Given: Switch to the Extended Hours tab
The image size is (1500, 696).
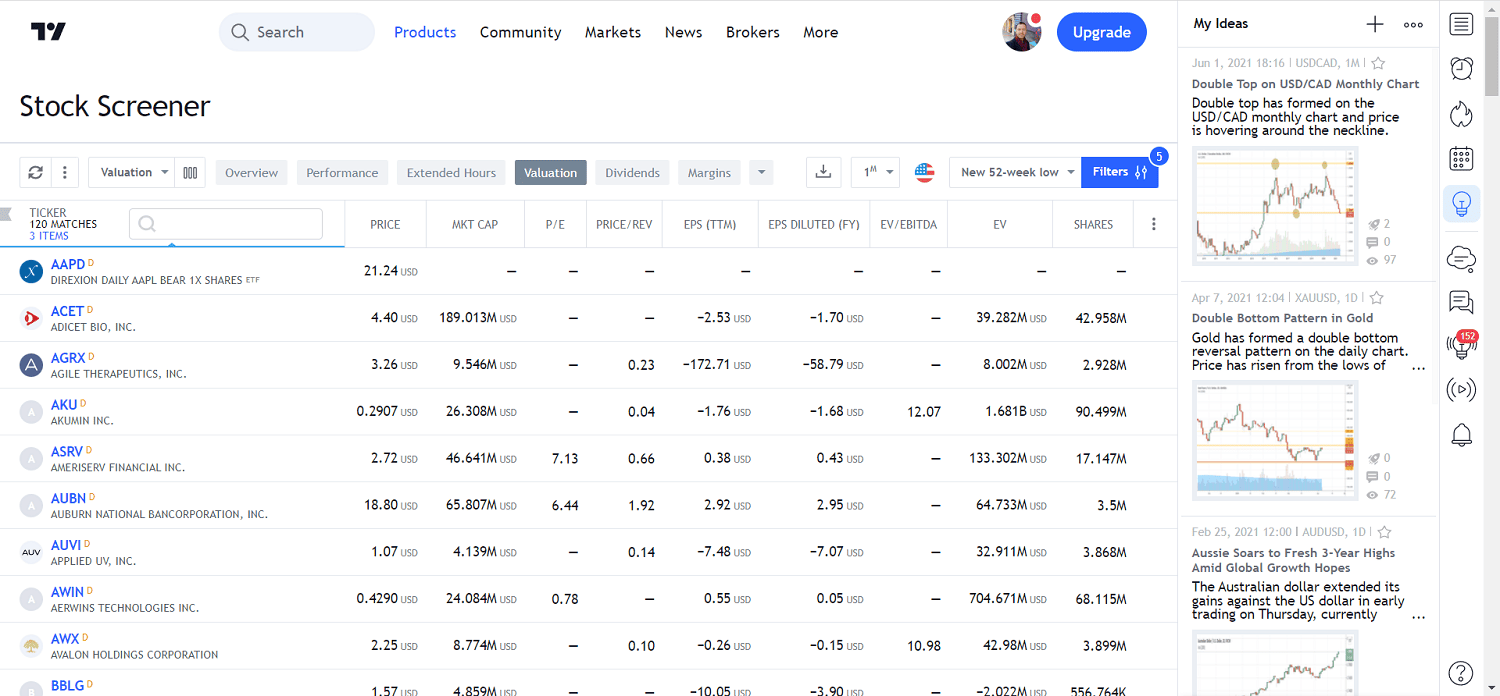Looking at the screenshot, I should point(451,172).
